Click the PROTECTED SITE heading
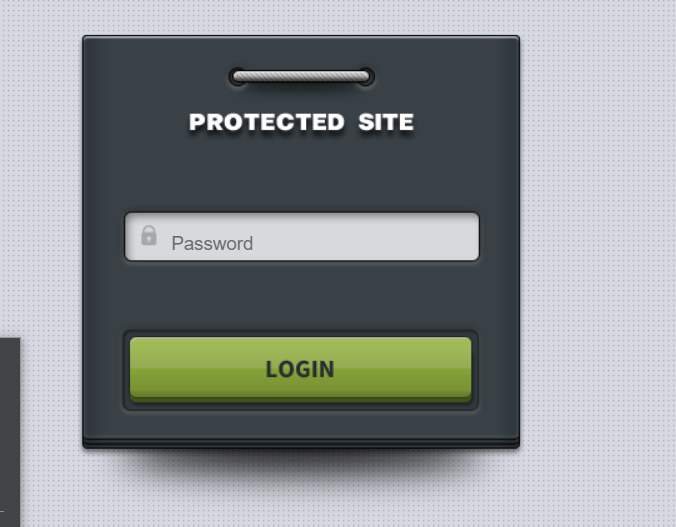Image resolution: width=676 pixels, height=527 pixels. click(x=301, y=122)
